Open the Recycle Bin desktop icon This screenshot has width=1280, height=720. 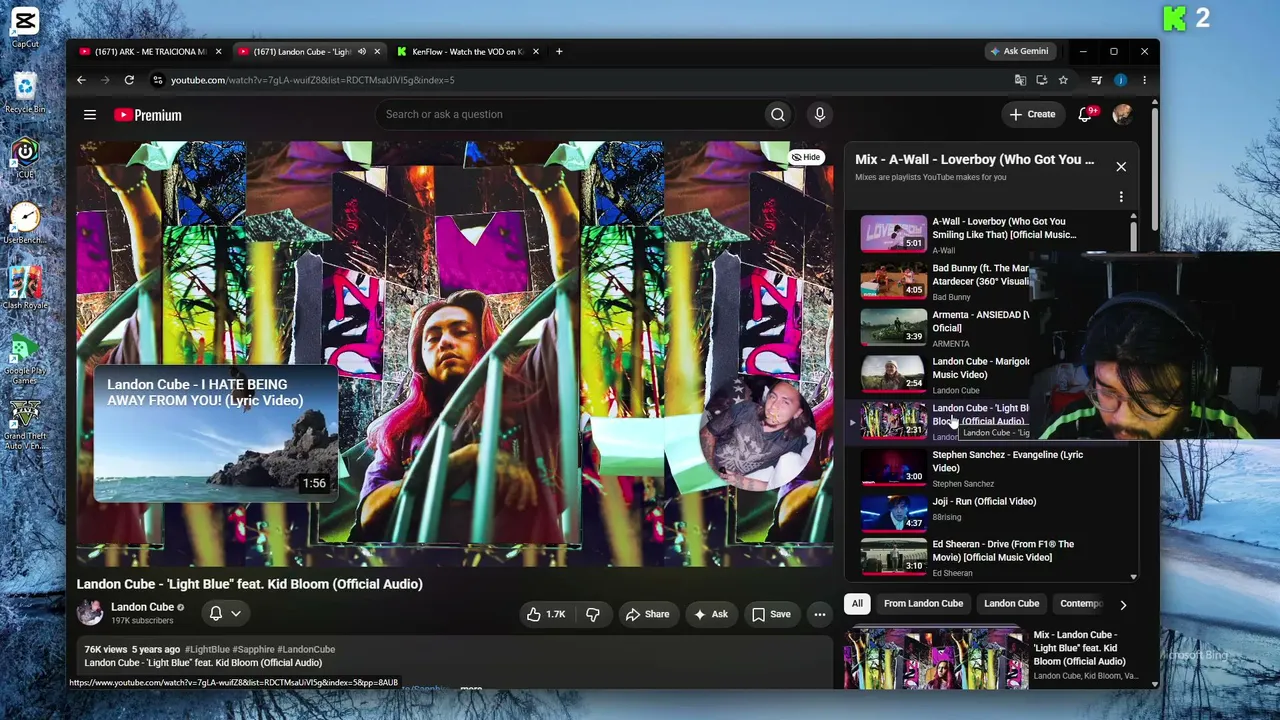click(x=25, y=93)
